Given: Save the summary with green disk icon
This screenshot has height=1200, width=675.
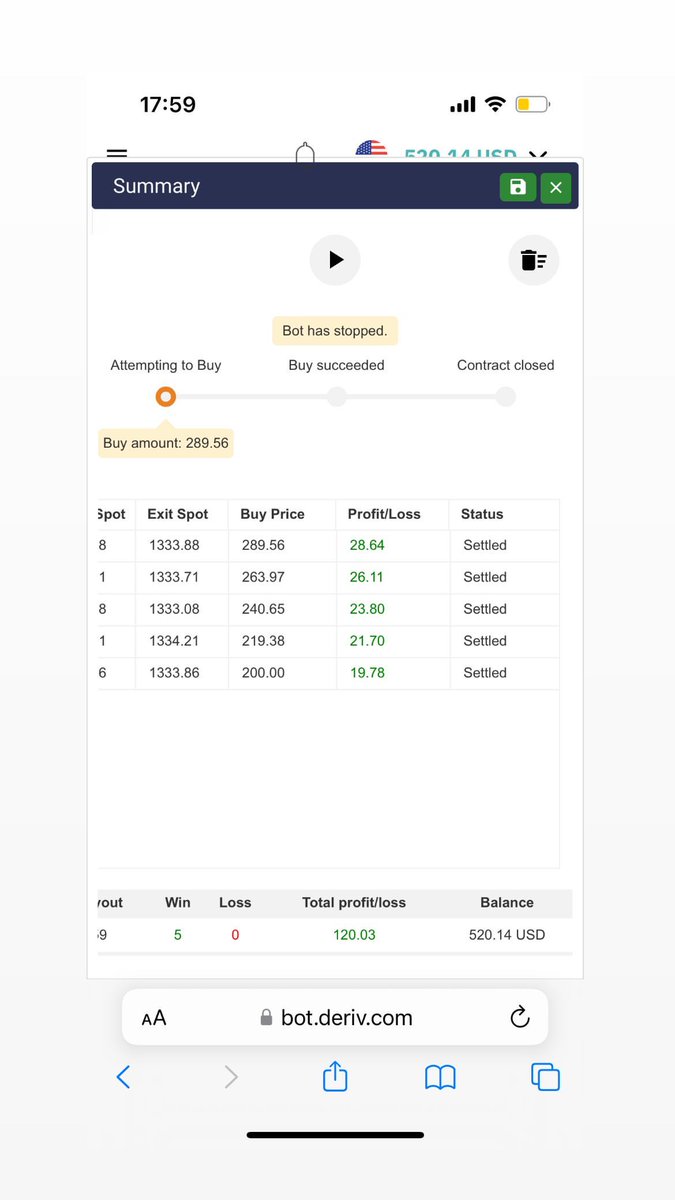Looking at the screenshot, I should (x=517, y=187).
